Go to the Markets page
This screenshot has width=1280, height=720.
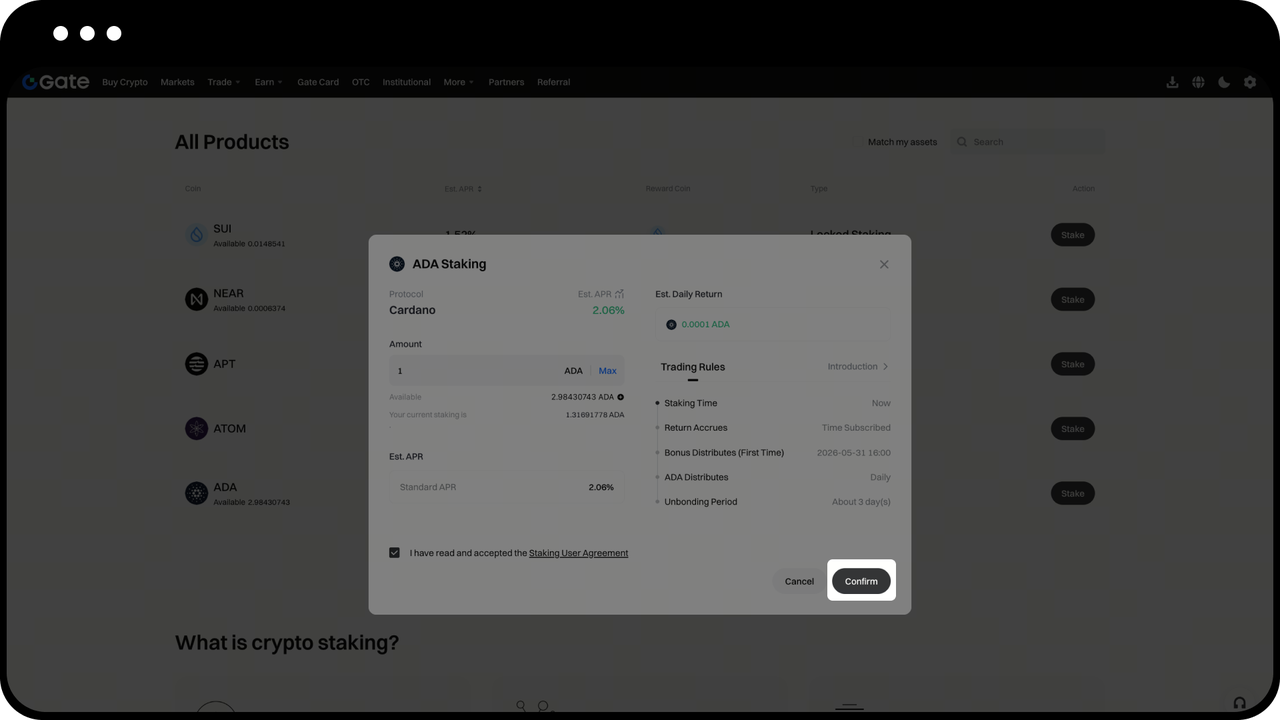click(x=177, y=82)
